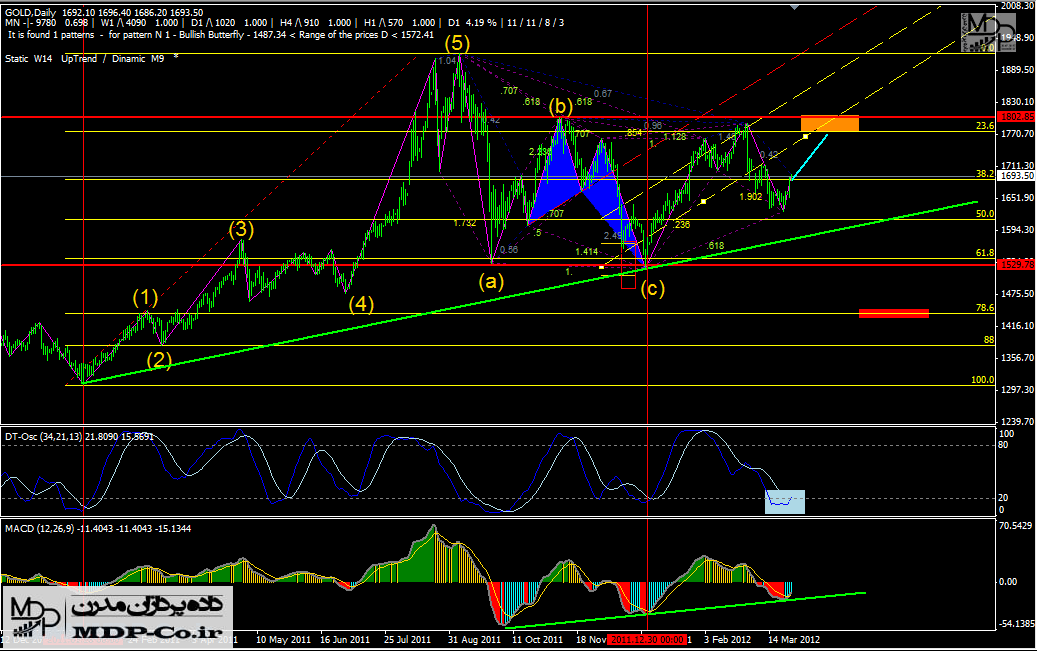Click the 25 Jul 2011 date label
The image size is (1037, 651).
pyautogui.click(x=407, y=640)
